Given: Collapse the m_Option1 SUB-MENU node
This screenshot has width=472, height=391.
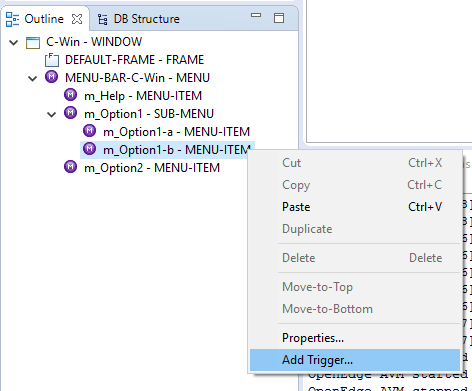Looking at the screenshot, I should pos(52,115).
